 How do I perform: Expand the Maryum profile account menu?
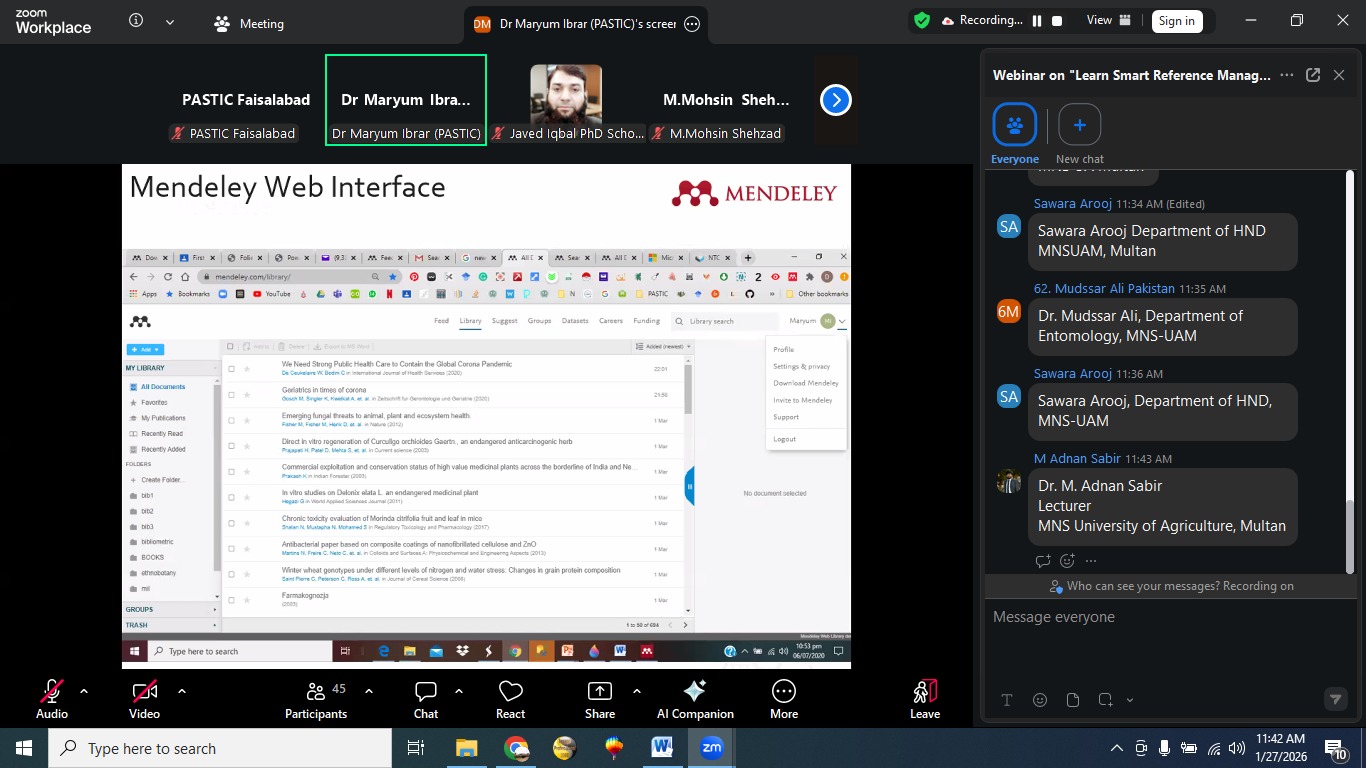840,320
